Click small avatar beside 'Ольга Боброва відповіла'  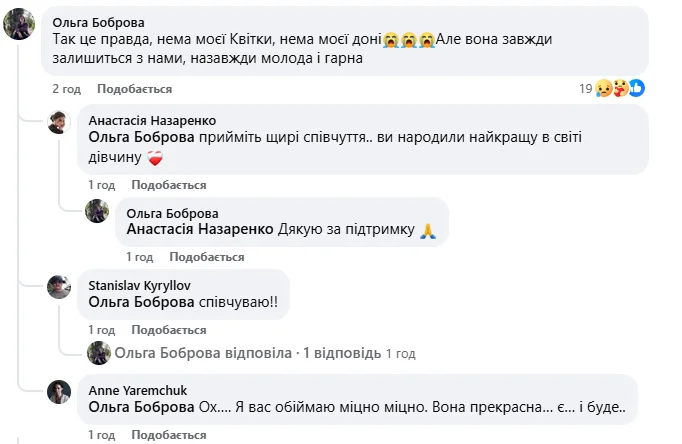point(98,353)
